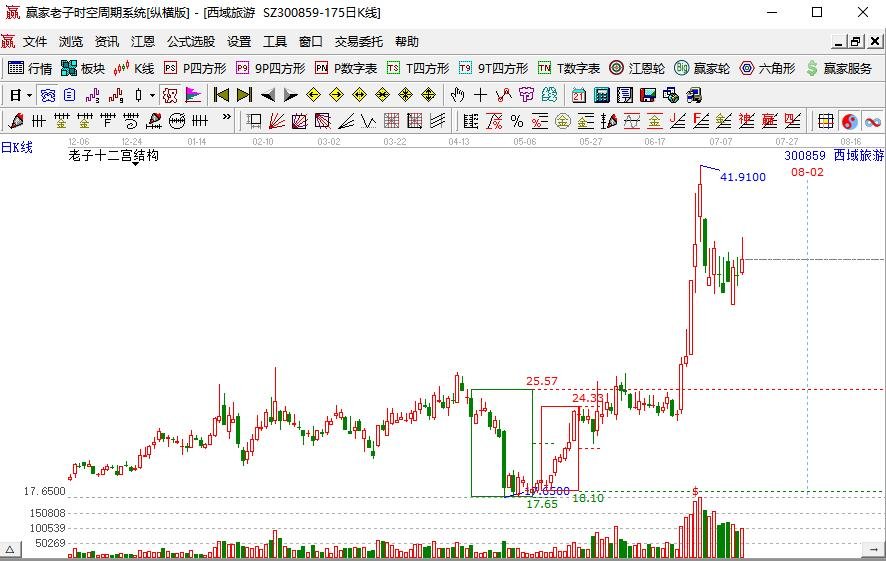Click the step-line icon with 9
Viewport: 886px width, 561px height.
pos(116,95)
